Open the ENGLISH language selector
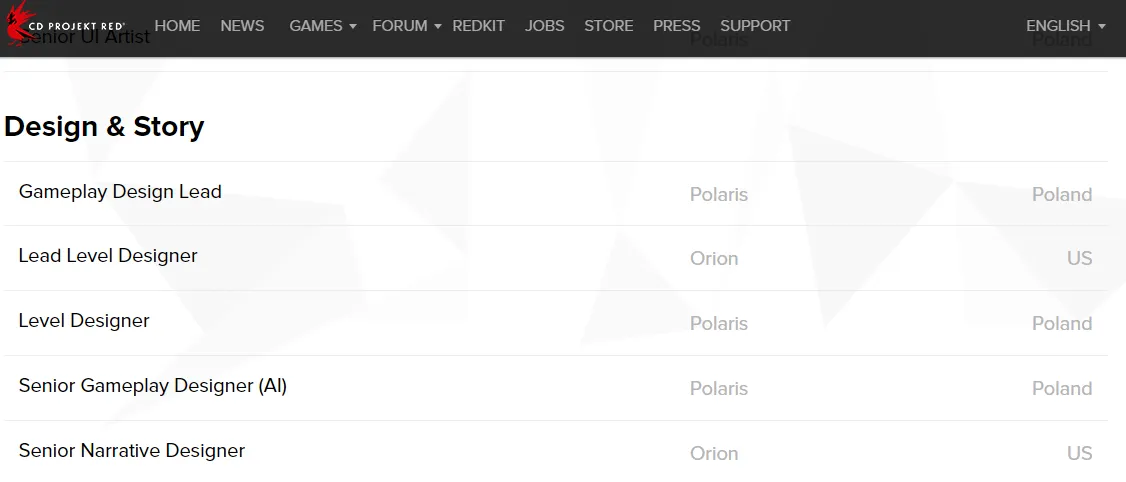The image size is (1126, 482). (1066, 26)
